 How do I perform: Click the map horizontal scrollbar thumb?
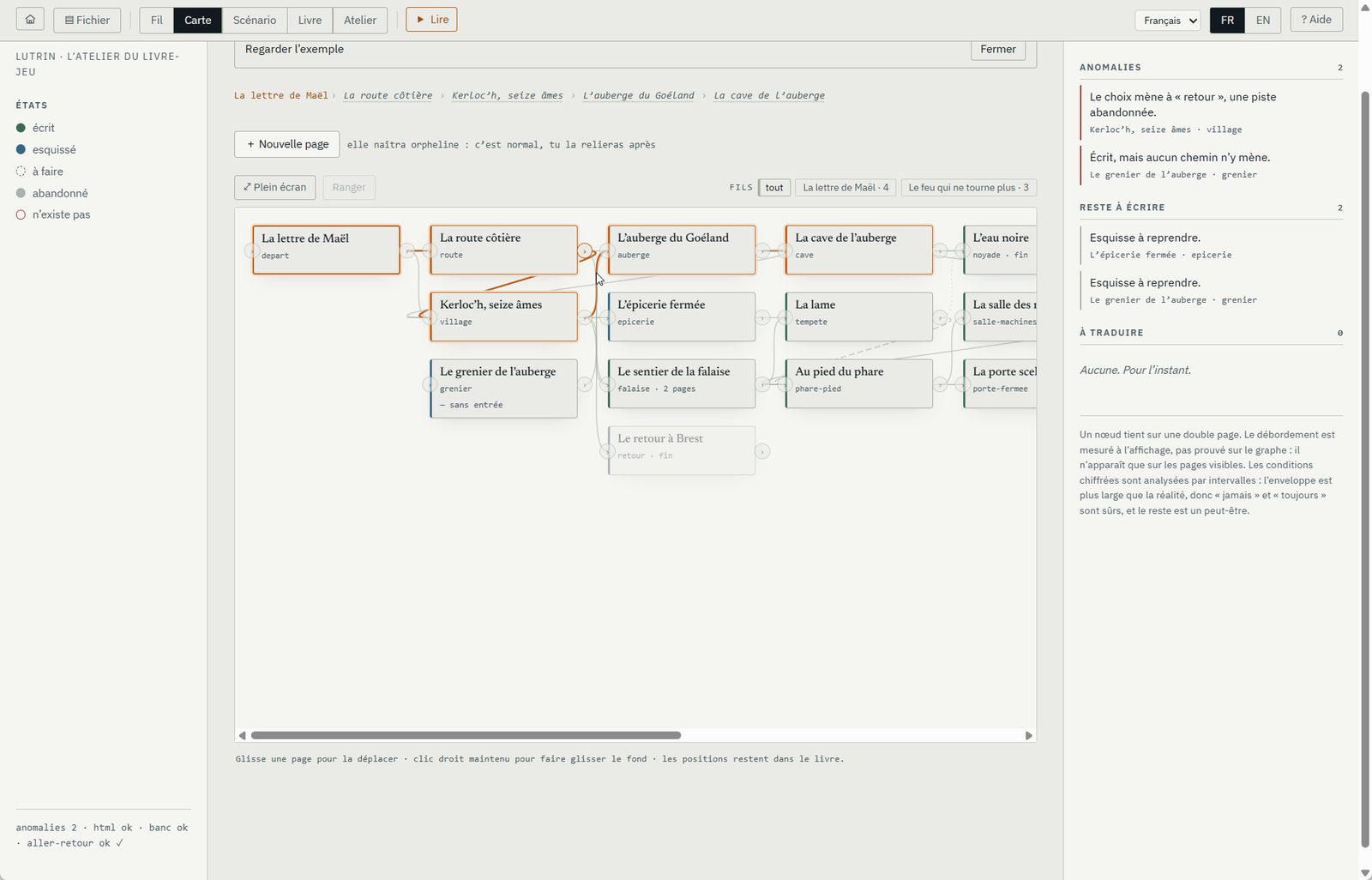[466, 735]
